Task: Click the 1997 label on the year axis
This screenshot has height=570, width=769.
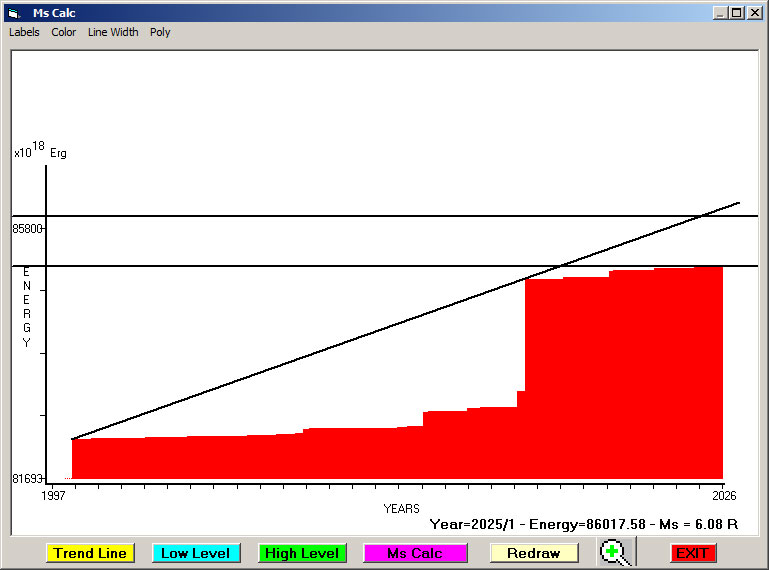Action: 53,495
